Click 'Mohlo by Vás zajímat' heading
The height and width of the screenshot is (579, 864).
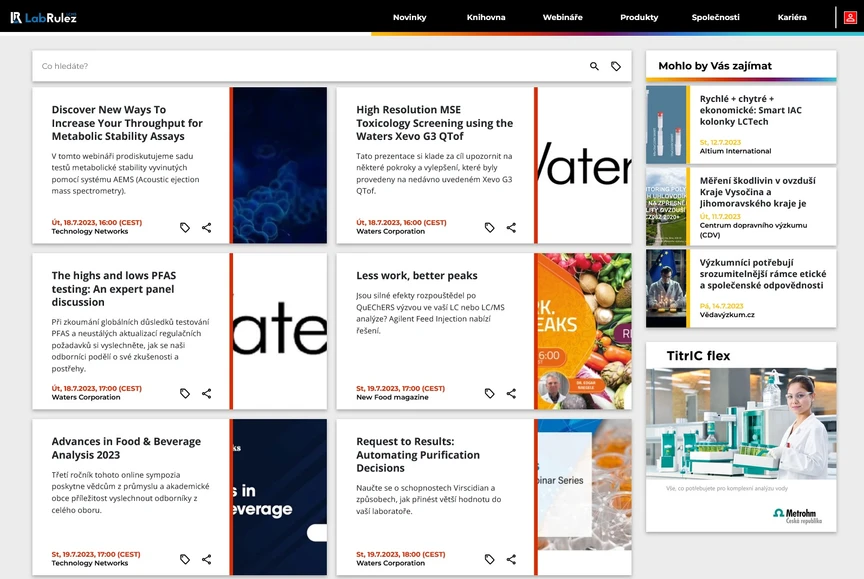coord(715,66)
